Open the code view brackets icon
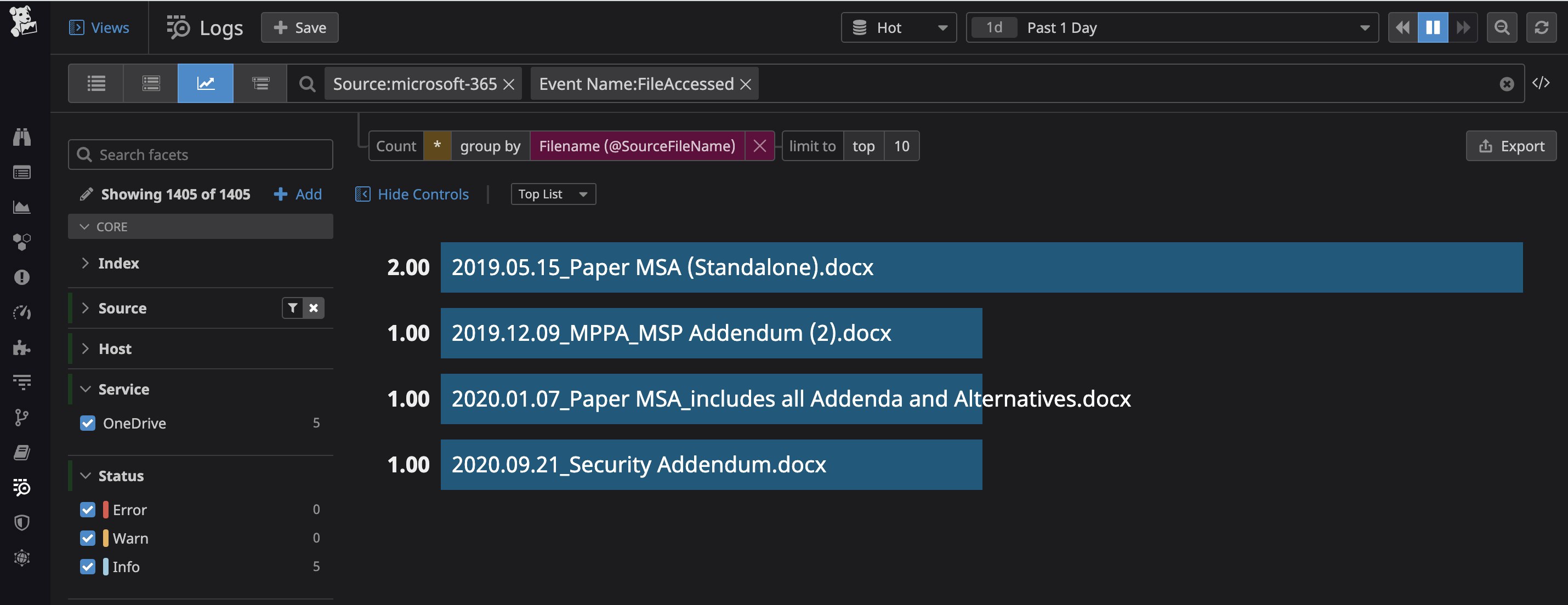This screenshot has height=605, width=1568. 1541,83
